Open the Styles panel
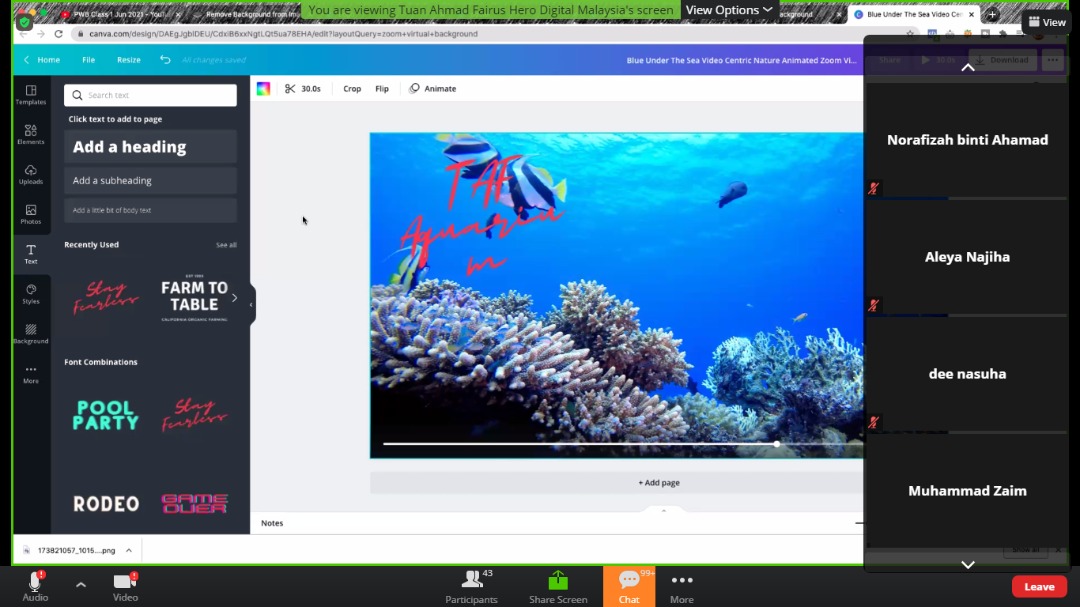This screenshot has width=1080, height=607. click(31, 293)
